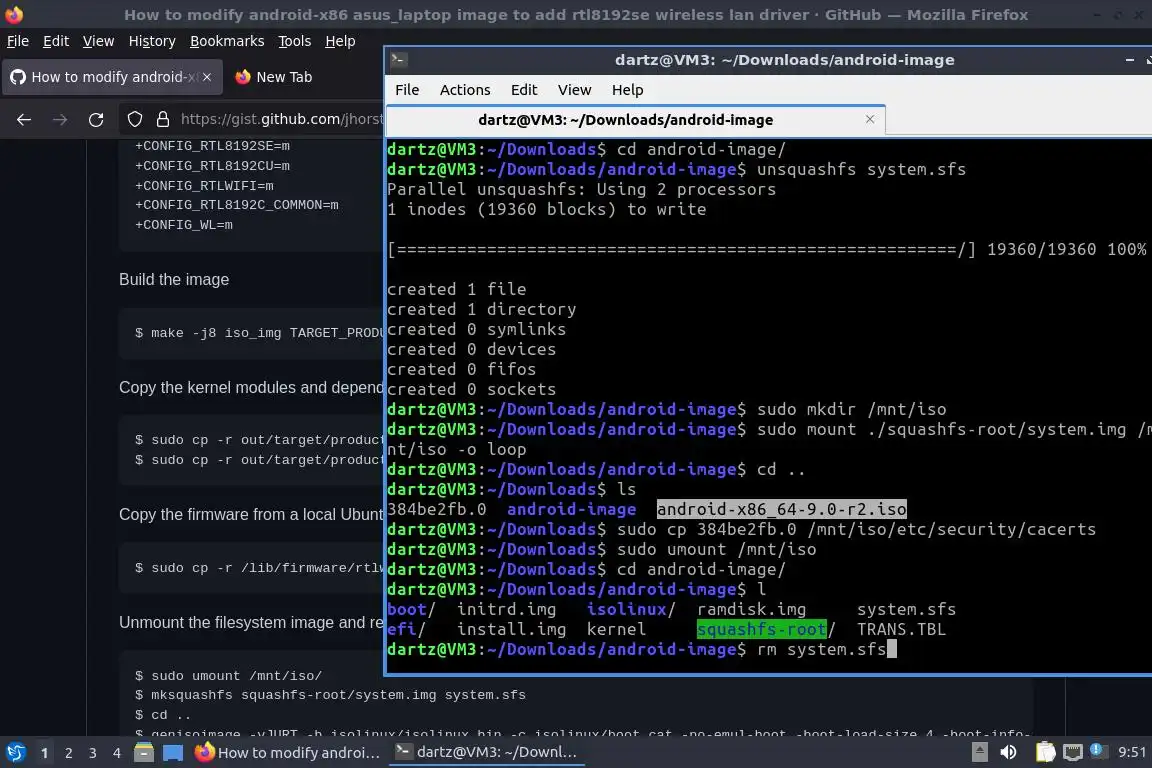Select the GitHub gist browser tab
The width and height of the screenshot is (1152, 768).
pos(112,77)
